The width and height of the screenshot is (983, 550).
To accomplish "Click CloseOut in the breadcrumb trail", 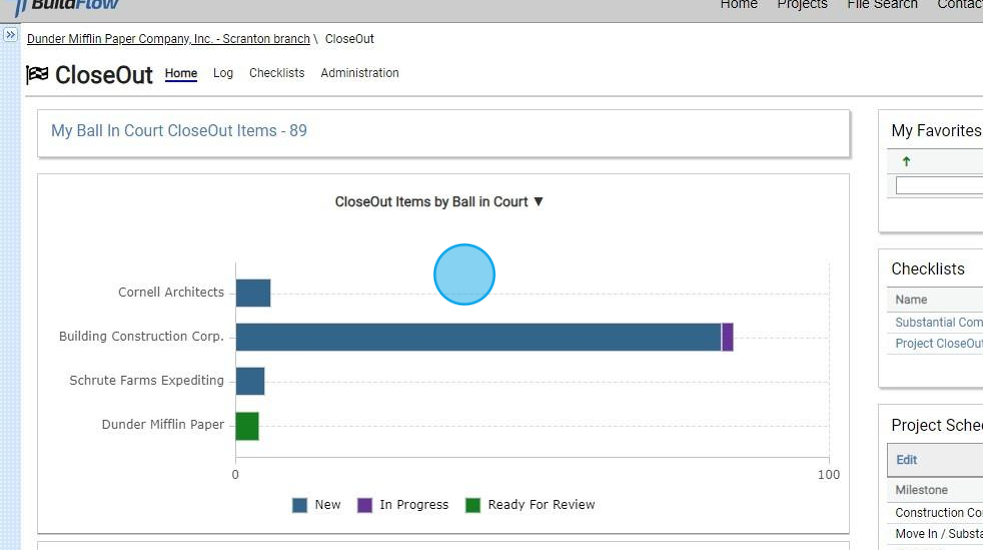I will 349,39.
